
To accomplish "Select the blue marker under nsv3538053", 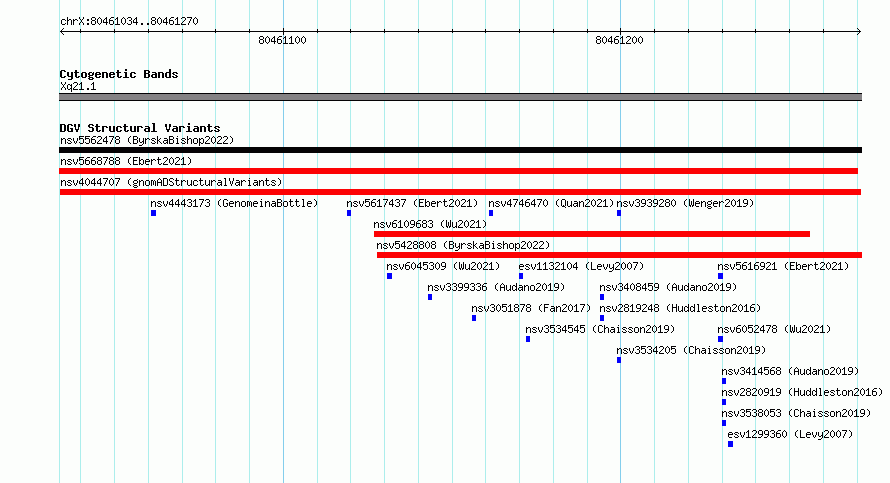I will point(724,423).
